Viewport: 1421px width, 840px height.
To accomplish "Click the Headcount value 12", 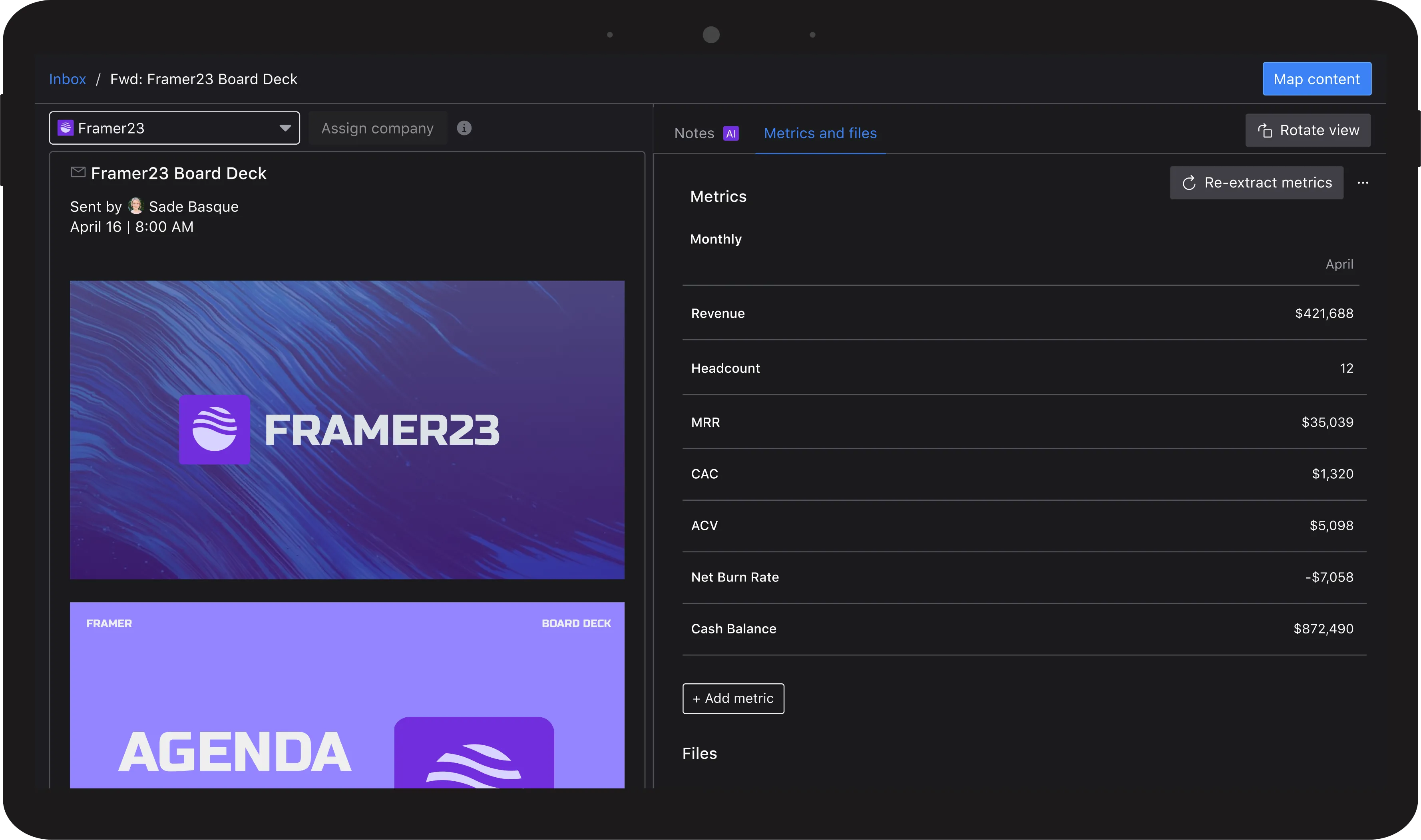I will click(x=1346, y=368).
